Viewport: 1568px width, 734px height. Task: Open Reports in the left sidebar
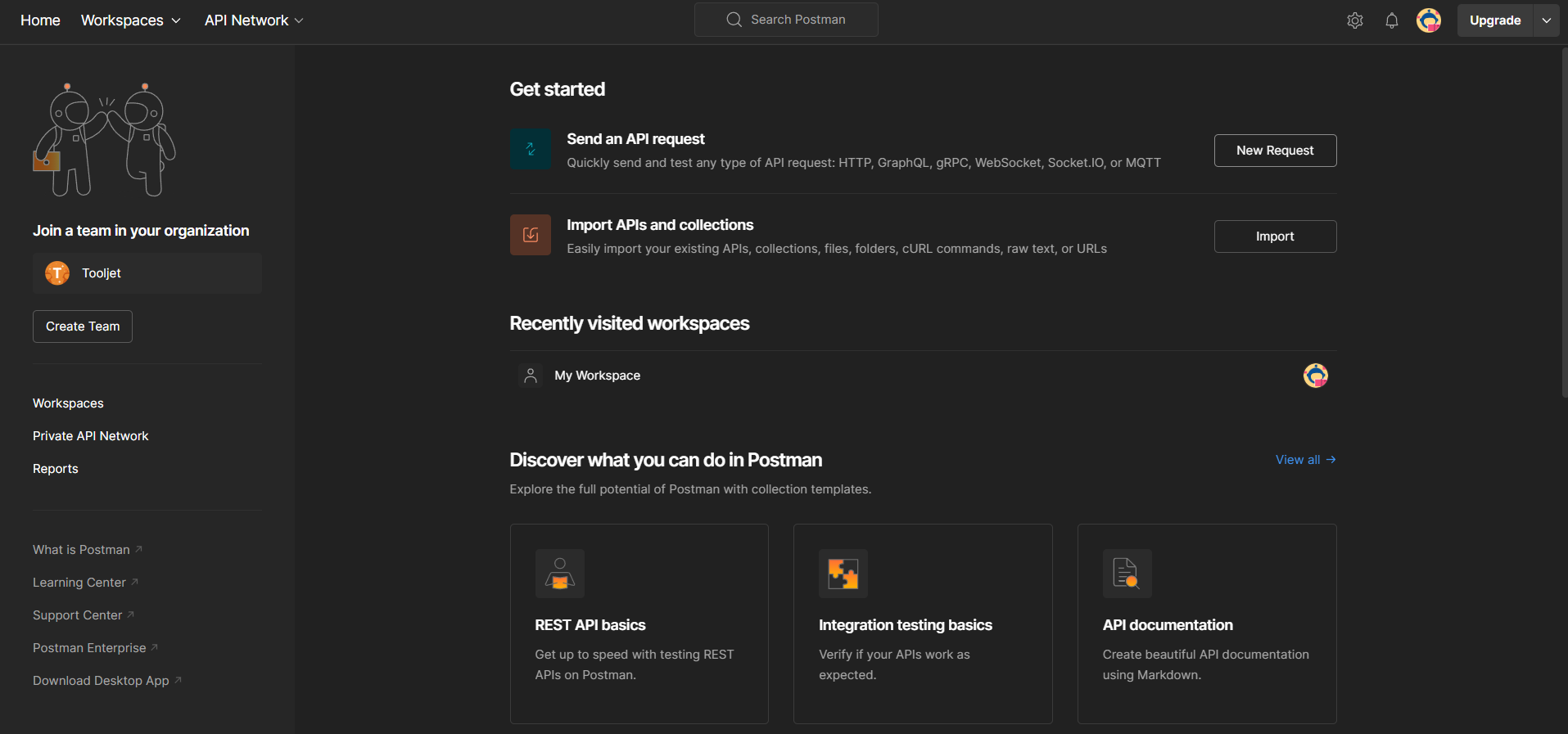(x=56, y=469)
